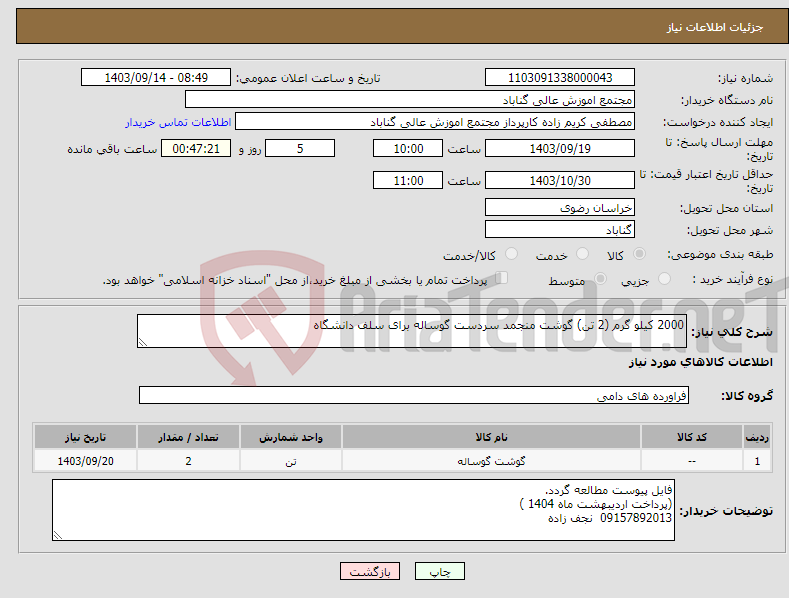The image size is (789, 598).
Task: Select the خدمت radio button
Action: tap(582, 254)
